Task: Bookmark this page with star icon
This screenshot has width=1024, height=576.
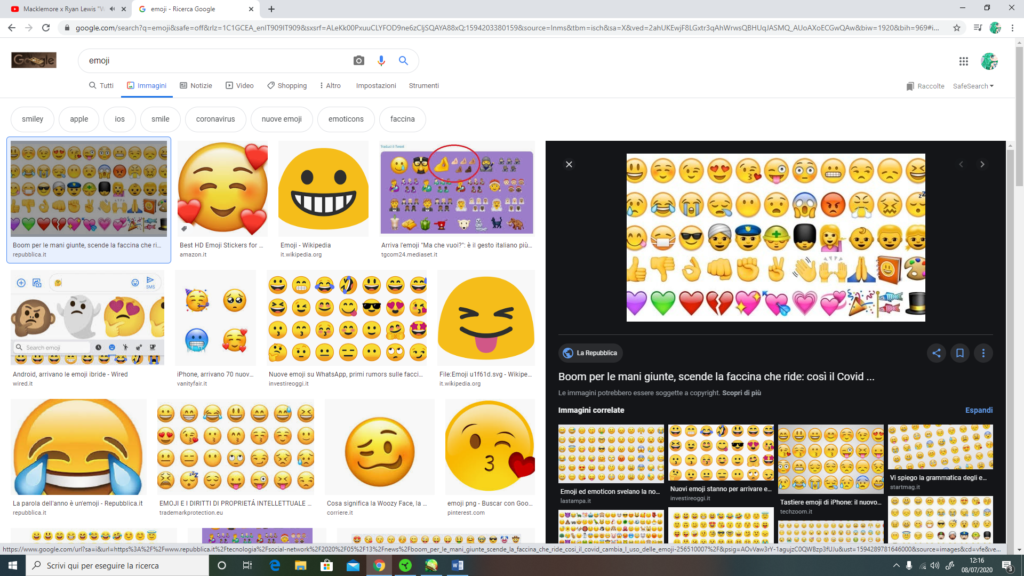Action: coord(957,27)
